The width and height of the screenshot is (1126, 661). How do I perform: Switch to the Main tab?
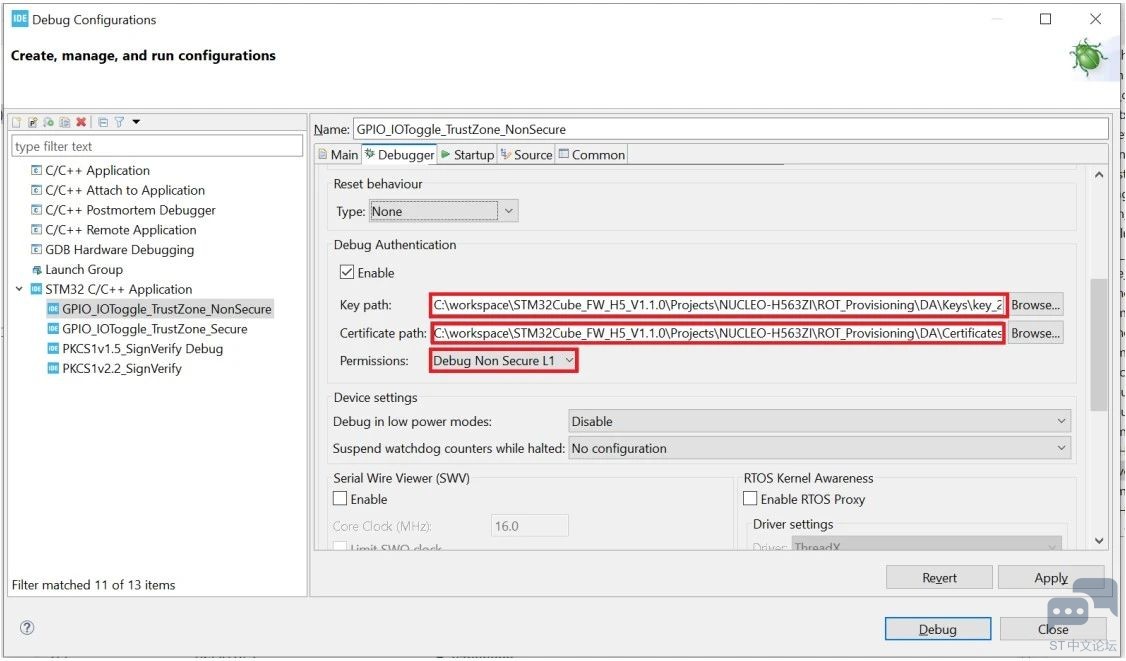coord(338,154)
